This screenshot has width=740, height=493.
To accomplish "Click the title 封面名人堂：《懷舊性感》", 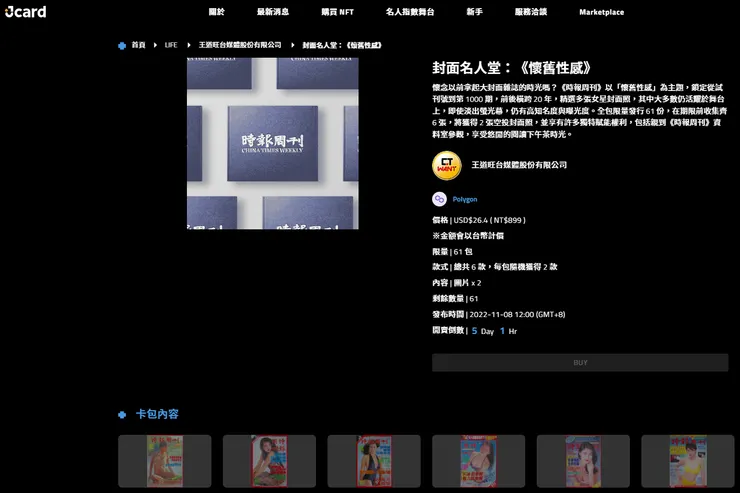I will pos(512,68).
